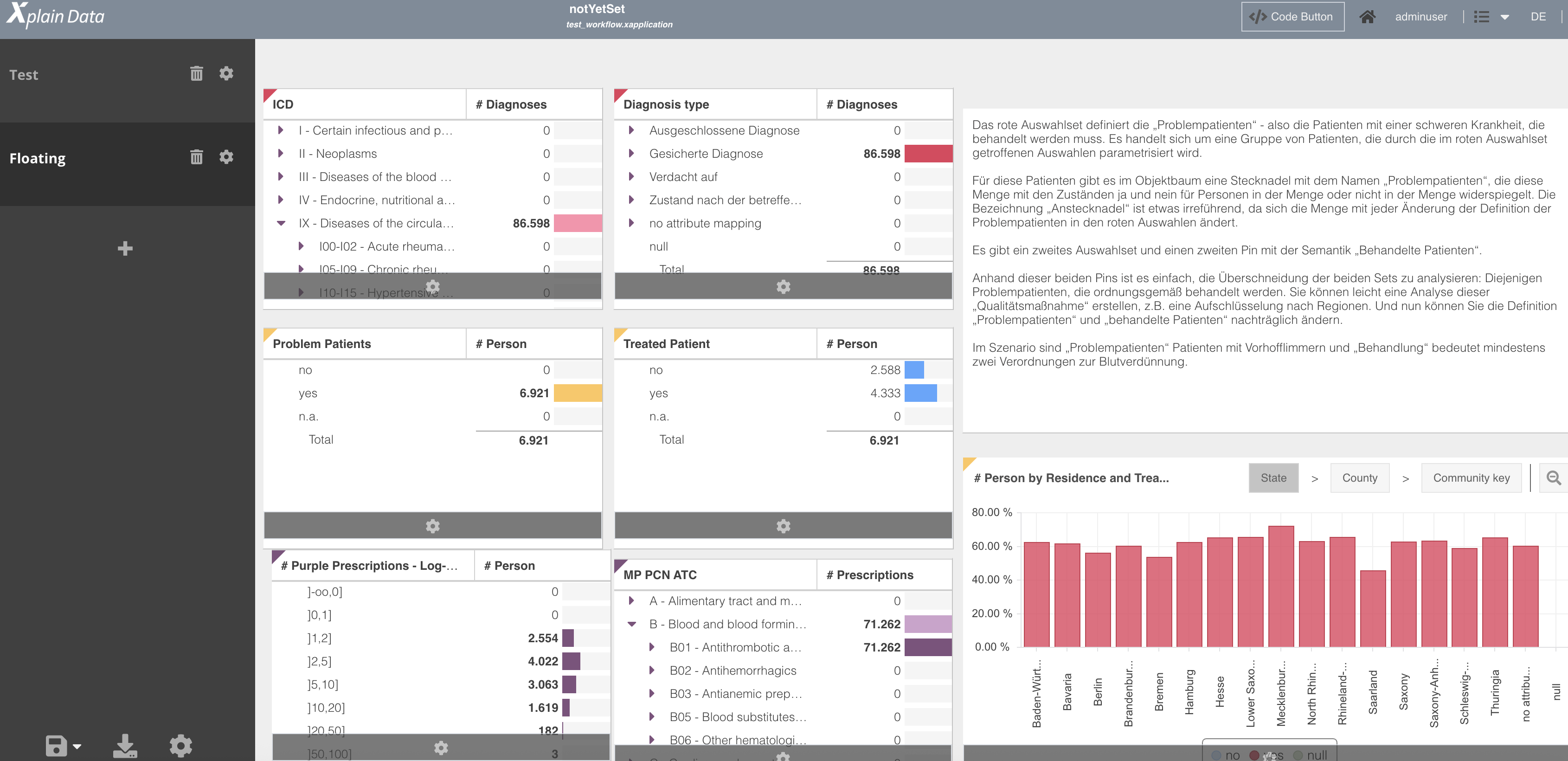Open settings gear for the Test tab

[x=226, y=74]
